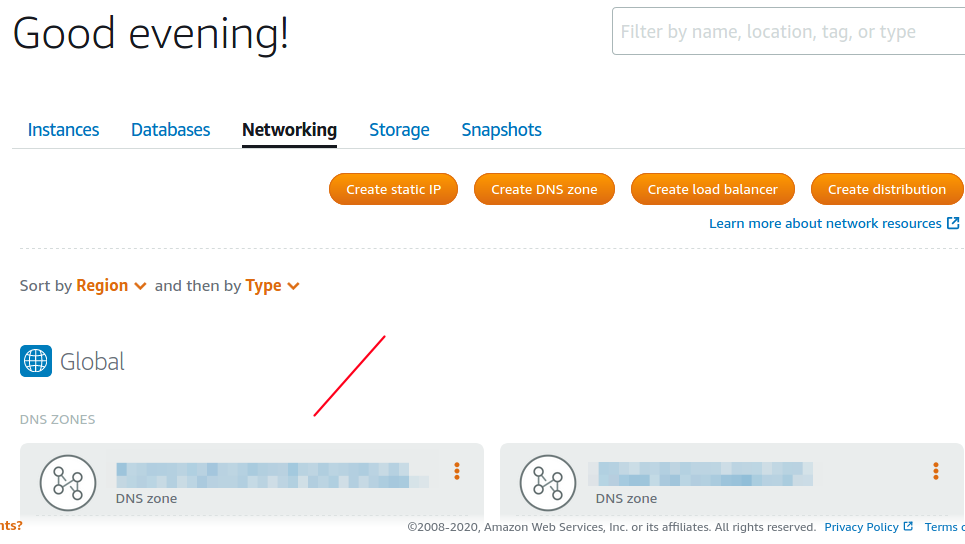Click the external link icon beside Learn more
This screenshot has width=965, height=544.
(953, 223)
